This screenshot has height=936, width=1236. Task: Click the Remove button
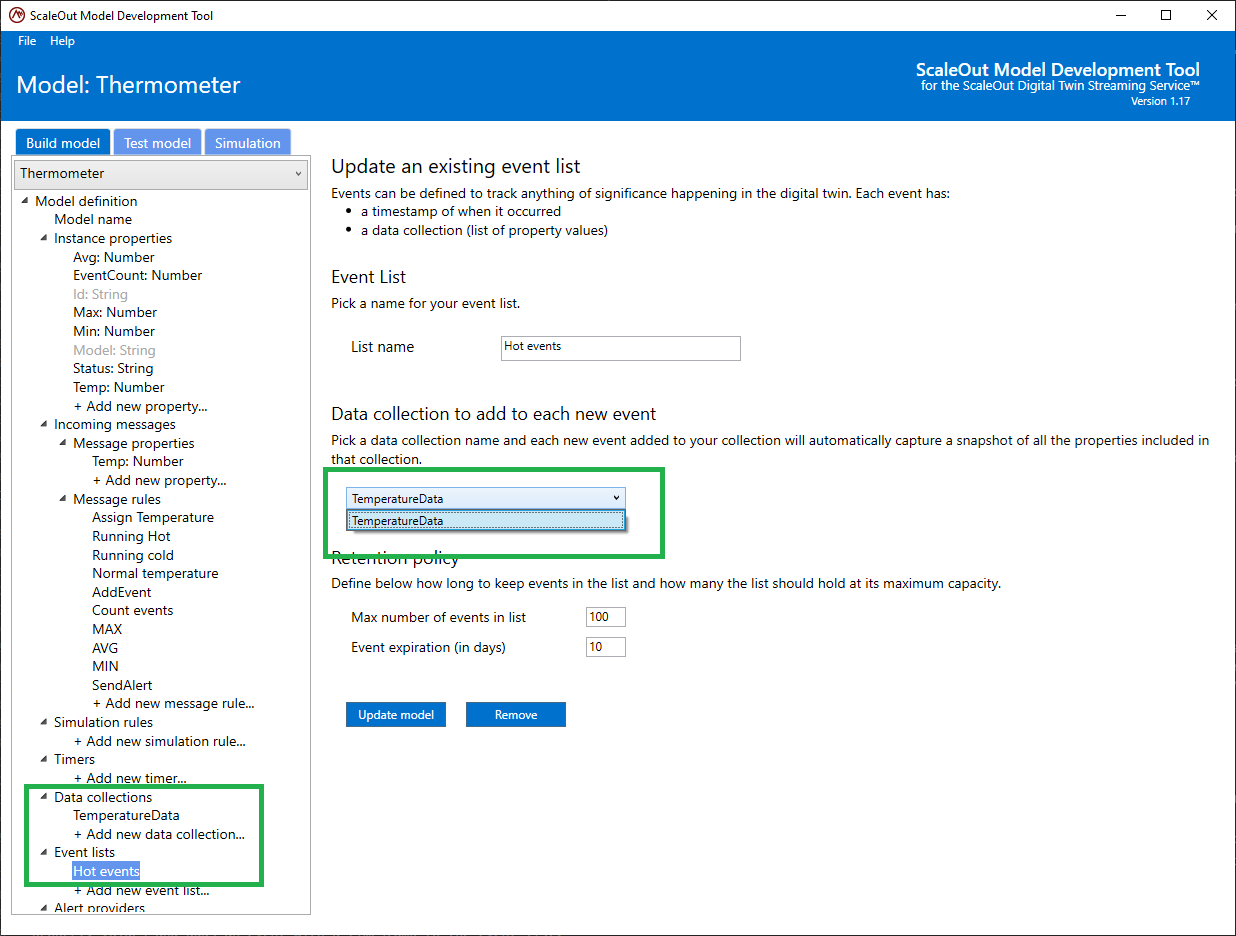click(x=516, y=715)
